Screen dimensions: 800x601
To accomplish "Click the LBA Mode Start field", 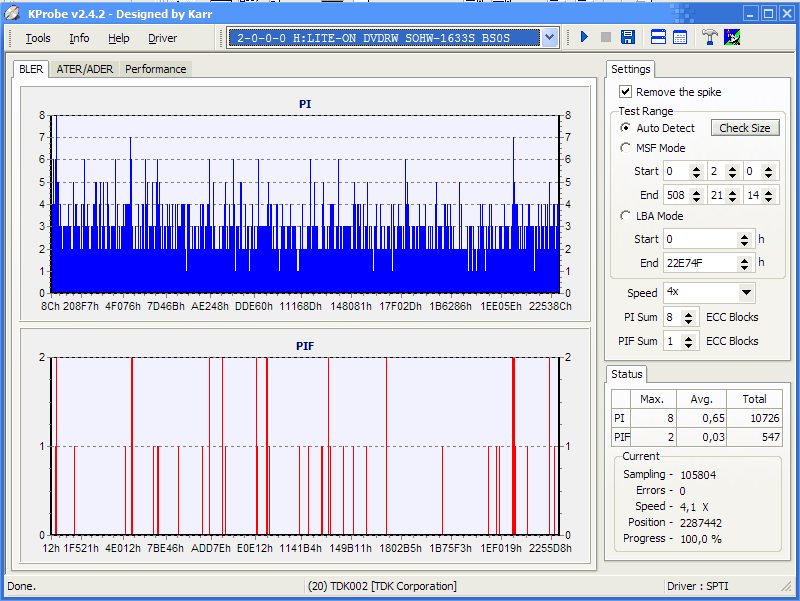I will (x=701, y=239).
